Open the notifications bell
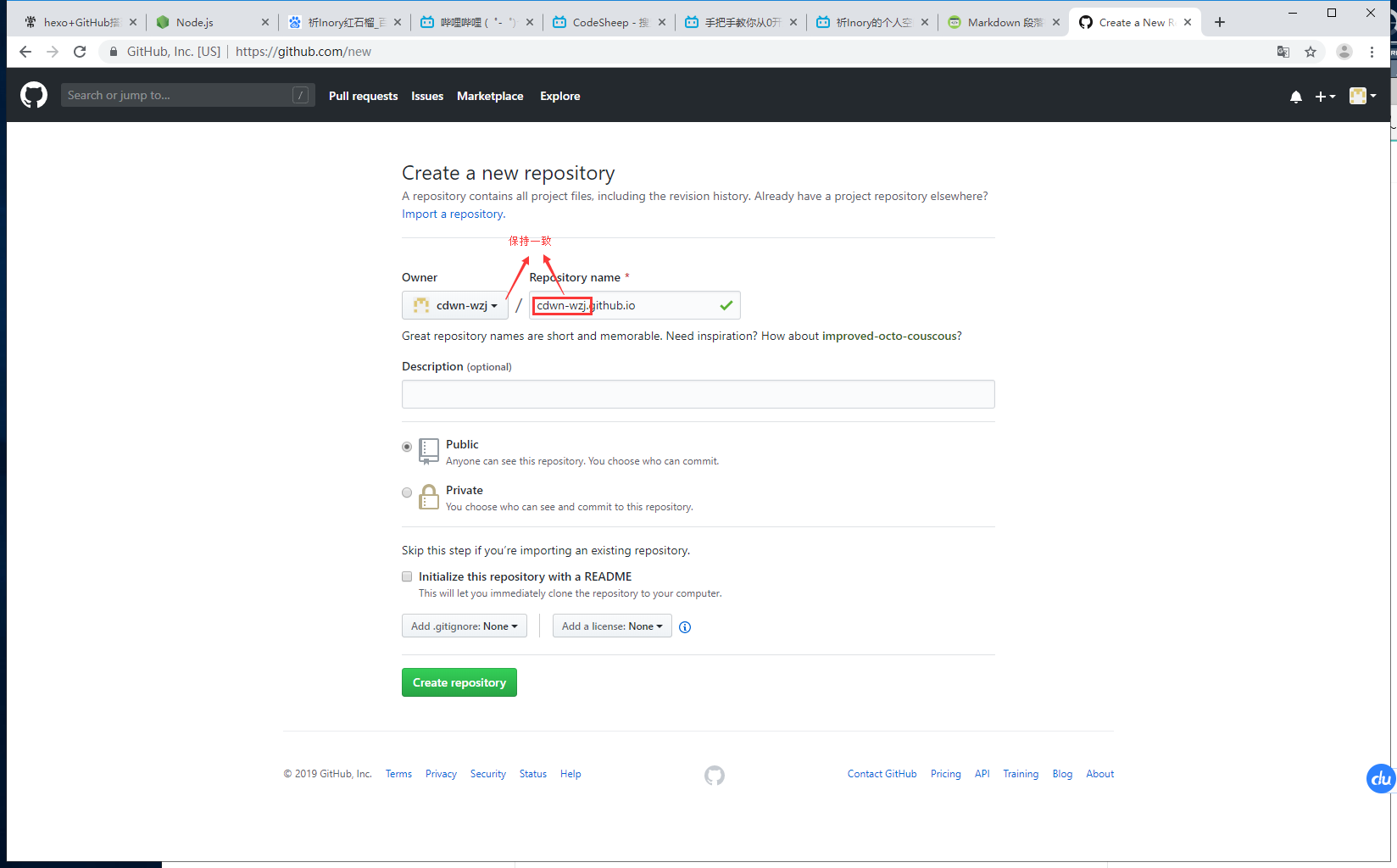Screen dimensions: 1397x868 pos(1295,96)
